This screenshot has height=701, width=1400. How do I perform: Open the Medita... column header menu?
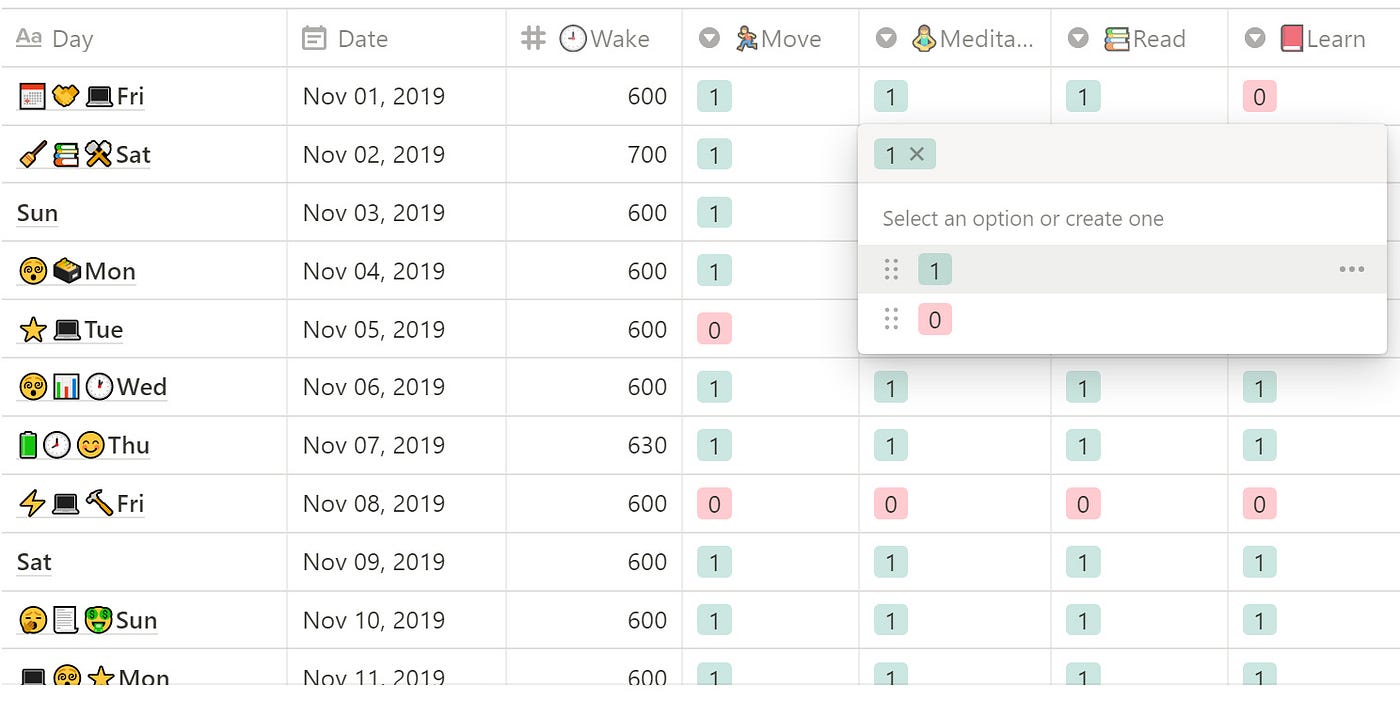click(954, 38)
